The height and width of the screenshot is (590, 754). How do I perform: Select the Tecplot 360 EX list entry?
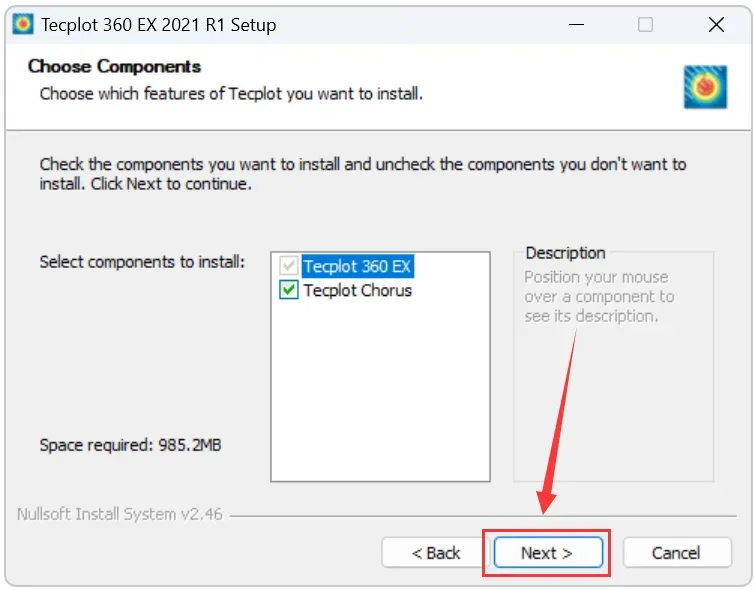point(357,266)
